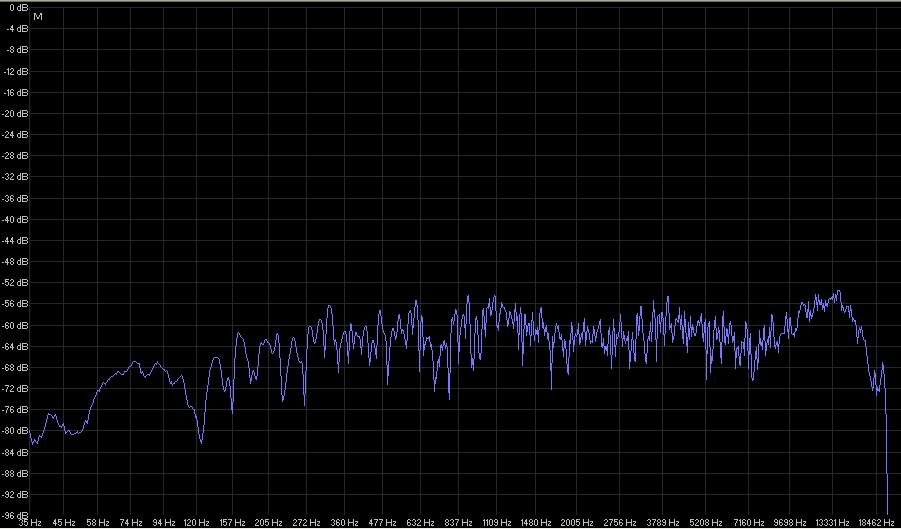The image size is (901, 529).
Task: Select the -80 dB level label
Action: point(16,431)
